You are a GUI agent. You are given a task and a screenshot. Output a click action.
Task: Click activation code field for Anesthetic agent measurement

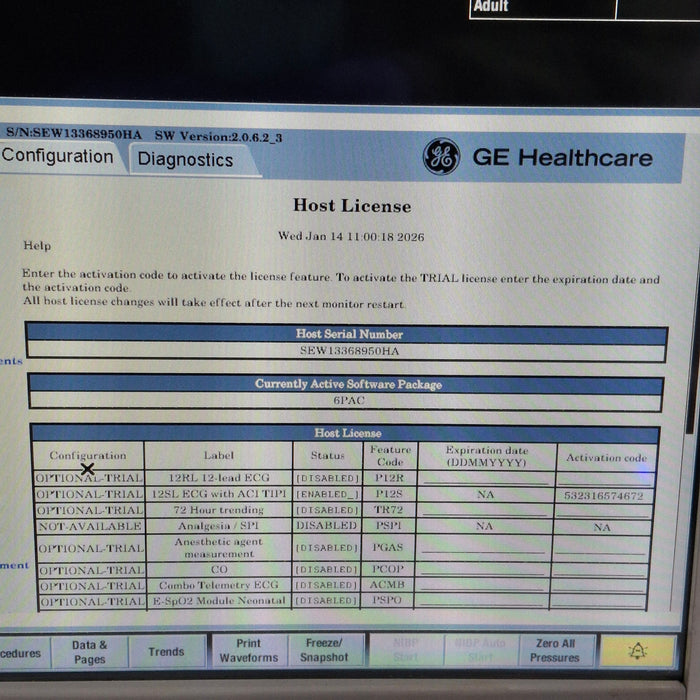pyautogui.click(x=600, y=548)
